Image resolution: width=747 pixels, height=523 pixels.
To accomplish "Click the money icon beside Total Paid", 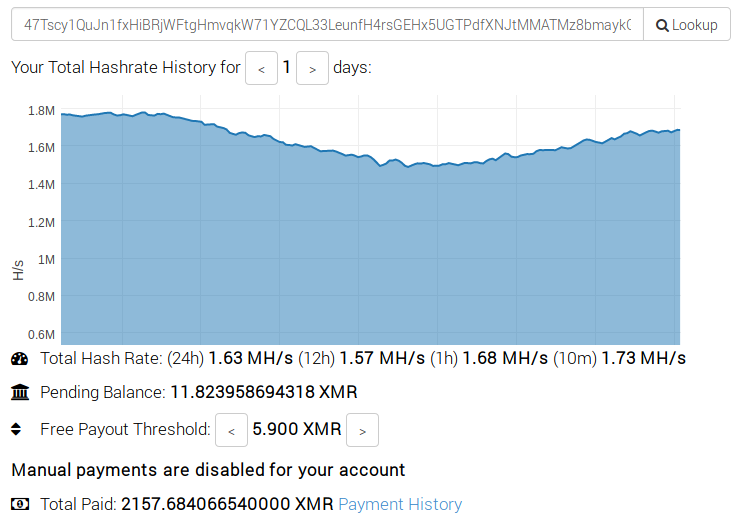I will (20, 504).
